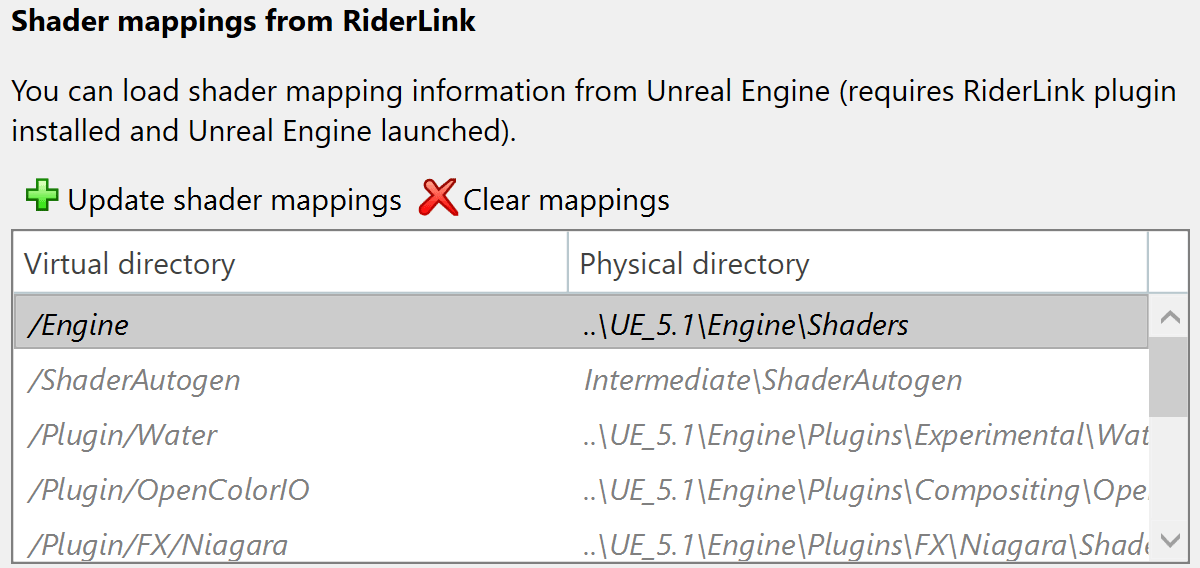Screen dimensions: 1200x568
Task: Click the scrollbar up arrow
Action: tap(1168, 319)
